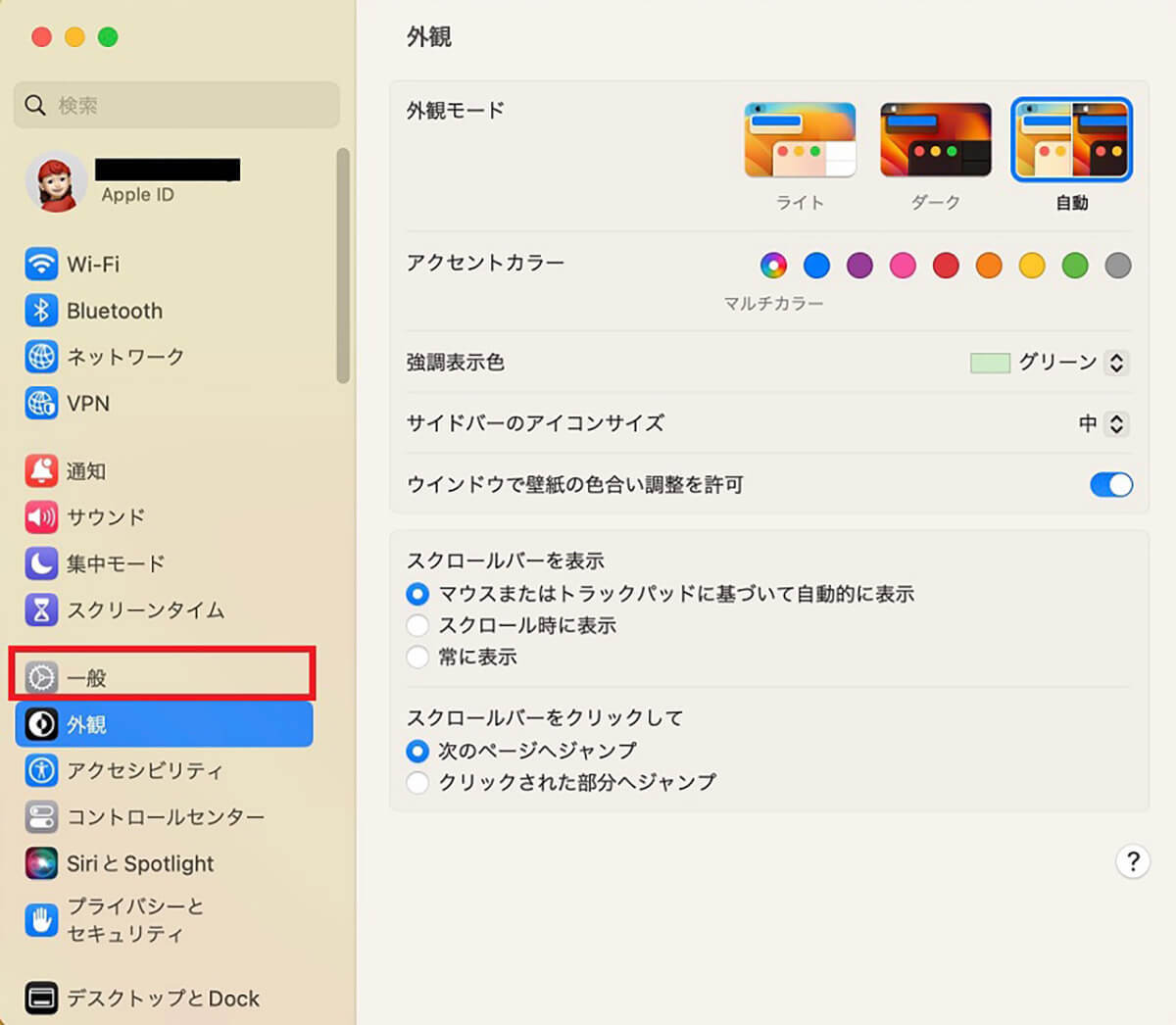Select the orange accent color
This screenshot has width=1176, height=1025.
989,265
